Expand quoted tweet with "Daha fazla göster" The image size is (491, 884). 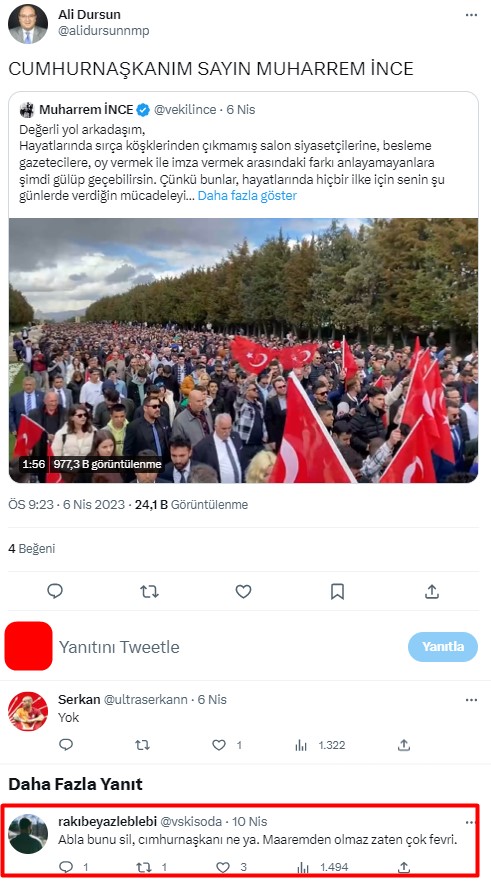point(247,196)
